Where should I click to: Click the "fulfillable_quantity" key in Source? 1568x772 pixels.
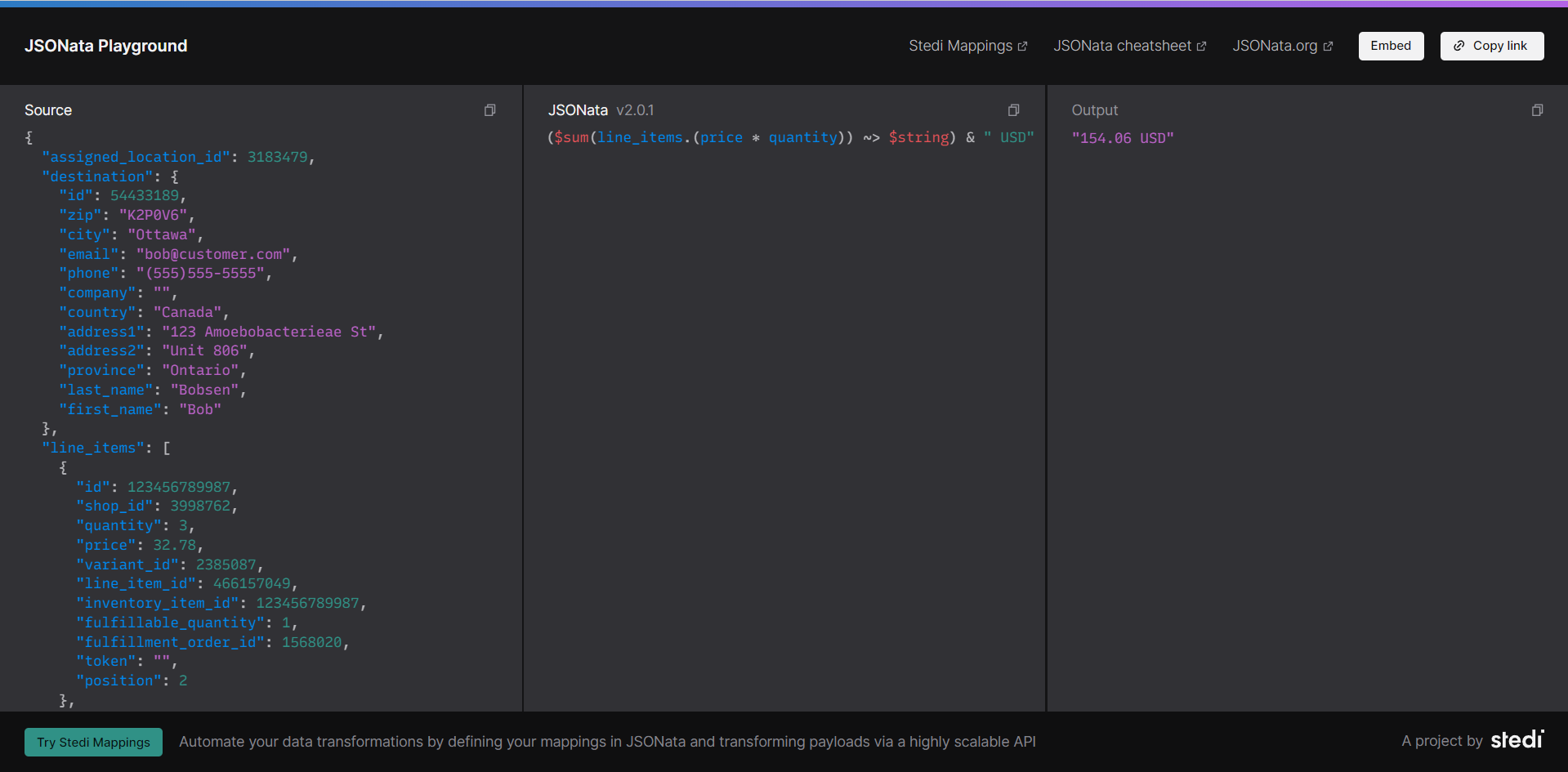click(x=171, y=623)
